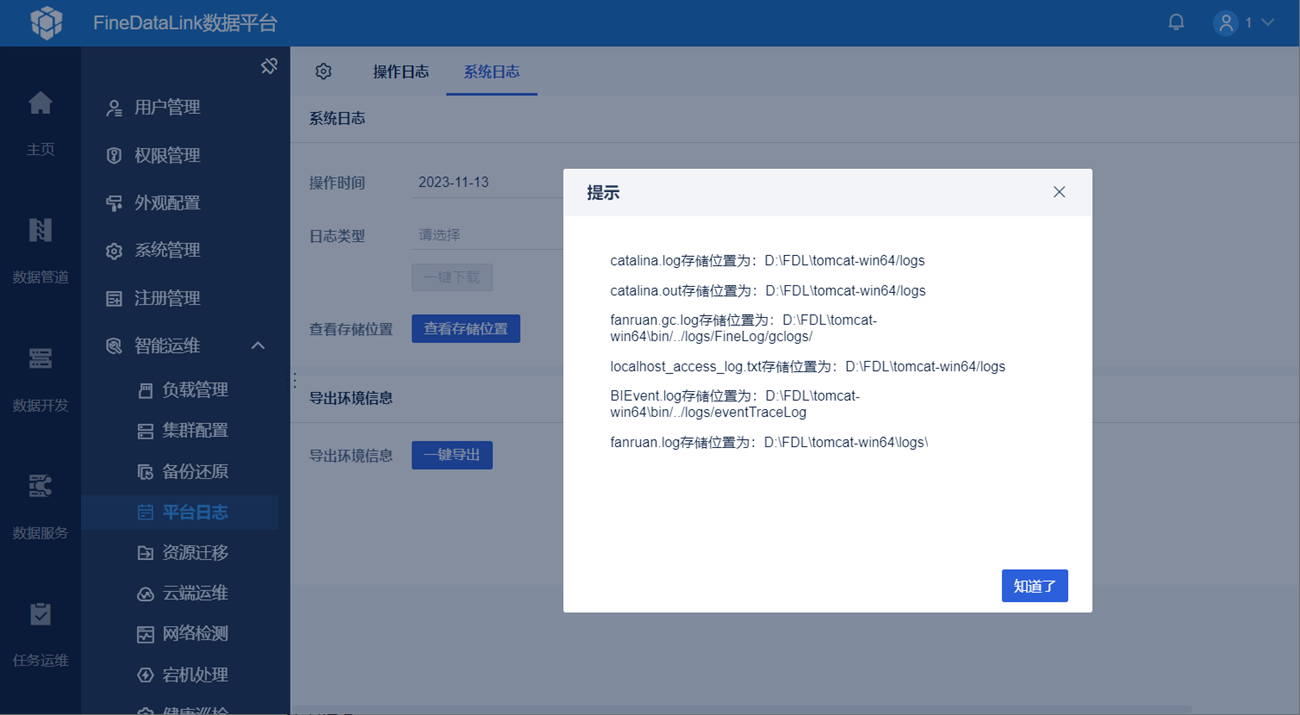
Task: Click the 权限管理 shield icon
Action: click(114, 156)
